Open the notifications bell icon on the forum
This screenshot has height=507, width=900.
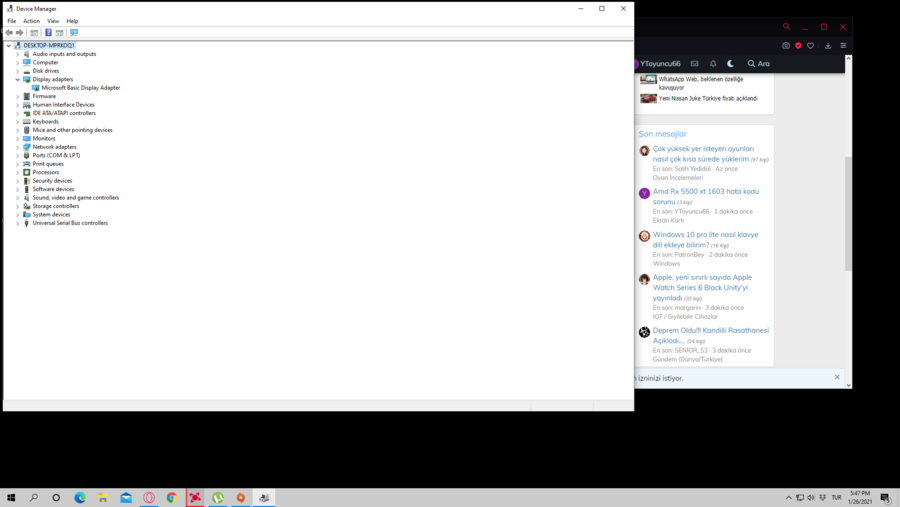coord(713,64)
